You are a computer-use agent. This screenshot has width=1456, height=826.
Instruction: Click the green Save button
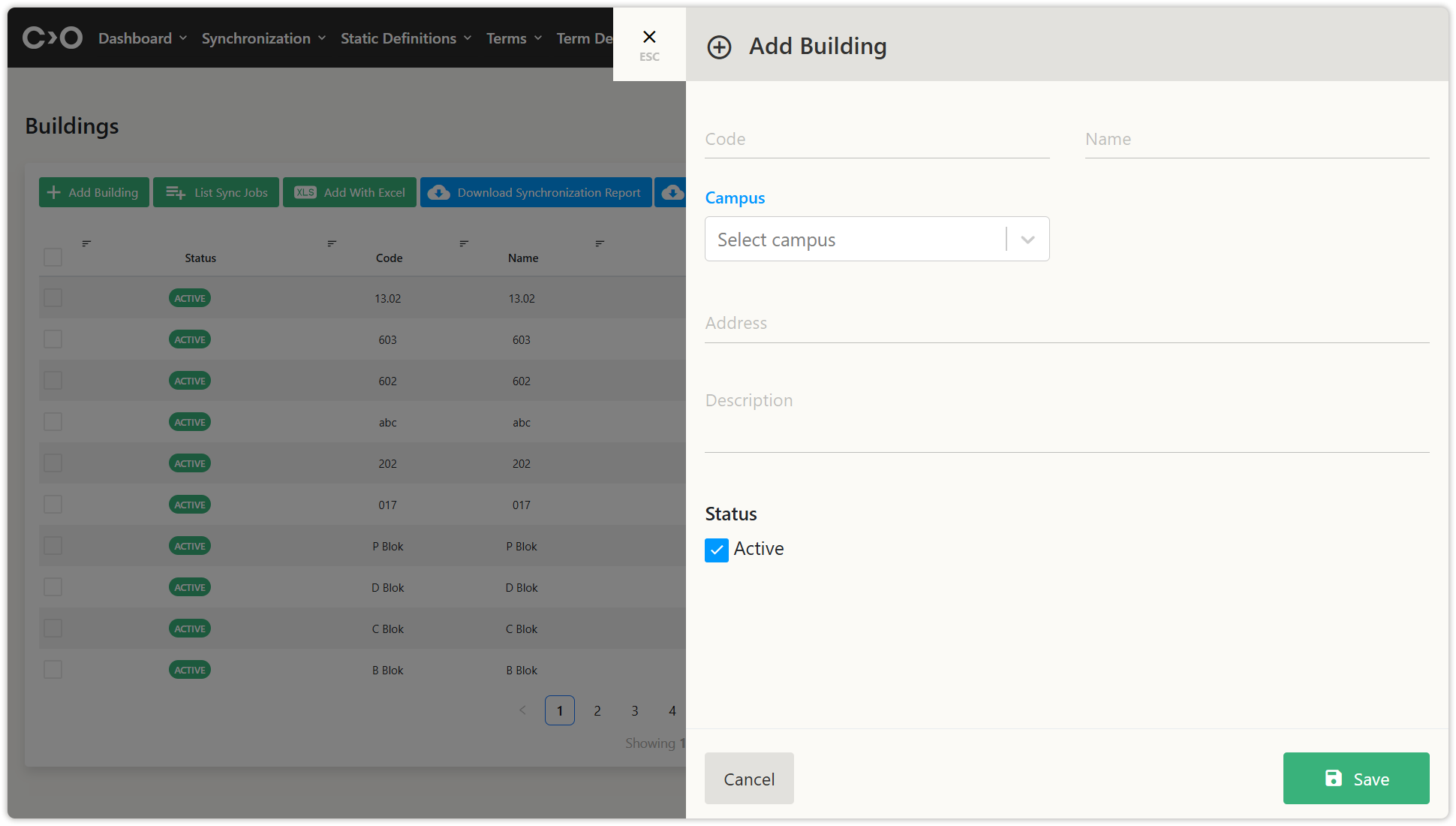[1355, 779]
